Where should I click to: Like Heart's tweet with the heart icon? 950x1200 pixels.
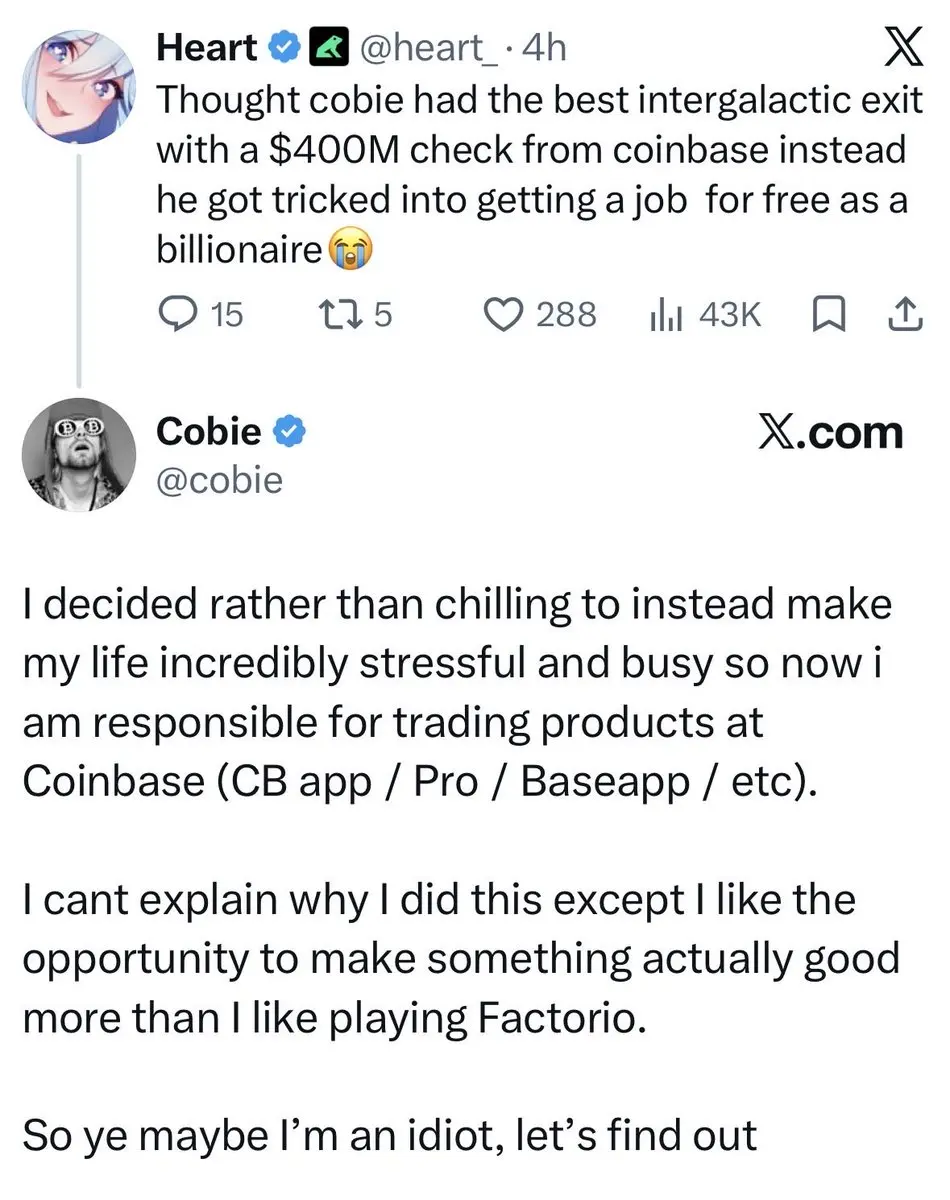[x=503, y=315]
